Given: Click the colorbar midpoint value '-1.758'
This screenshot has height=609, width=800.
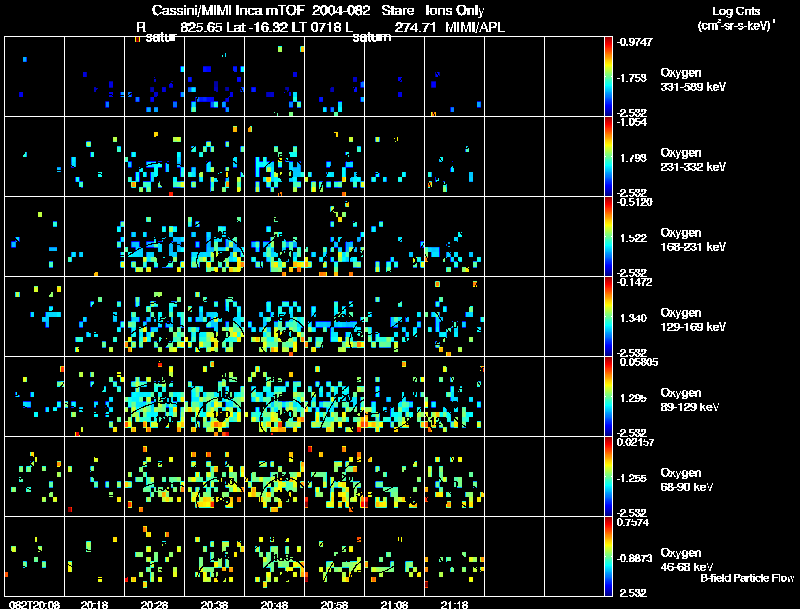Looking at the screenshot, I should tap(632, 78).
